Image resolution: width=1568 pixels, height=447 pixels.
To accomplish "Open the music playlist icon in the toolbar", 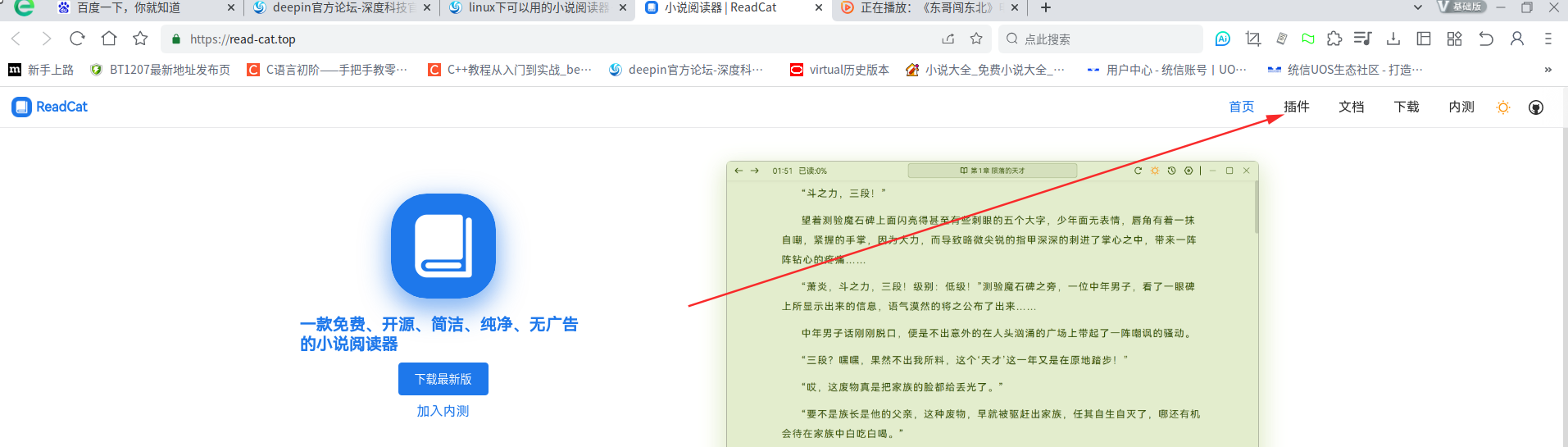I will 1362,39.
